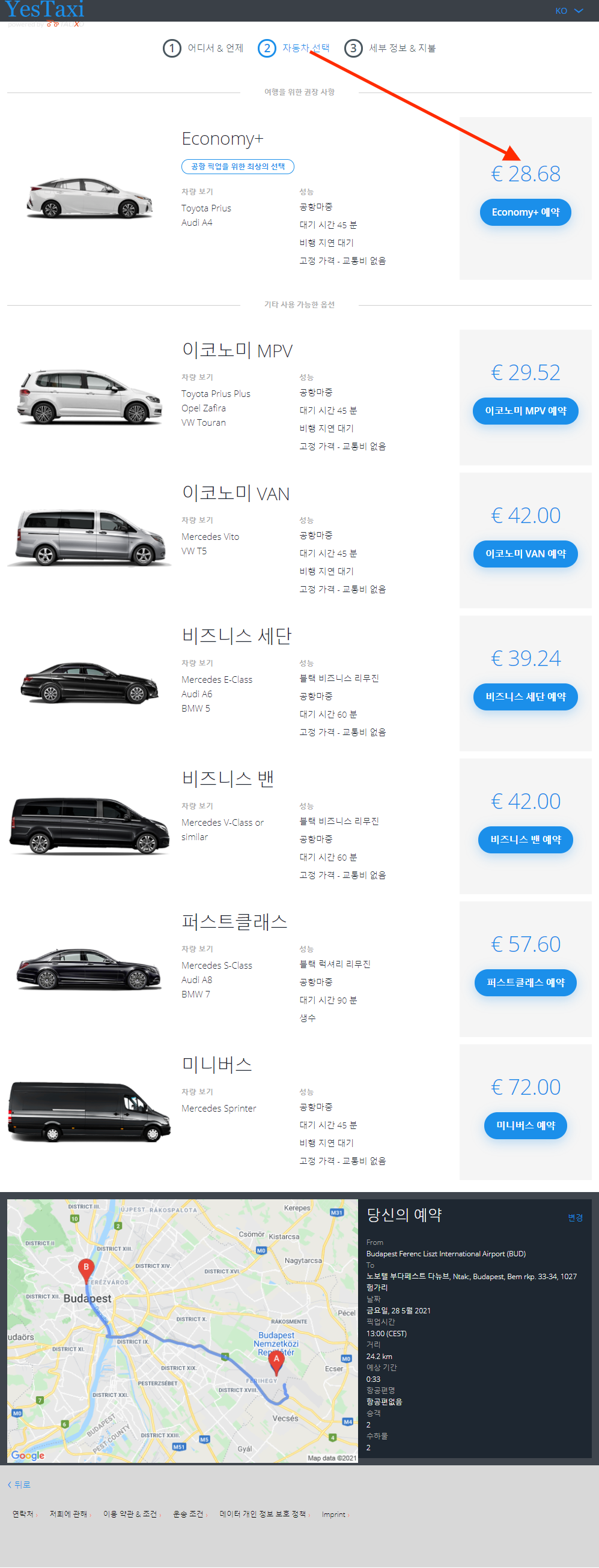Open the 이용 약관 & 조건 footer link
This screenshot has height=1568, width=599.
[130, 1514]
